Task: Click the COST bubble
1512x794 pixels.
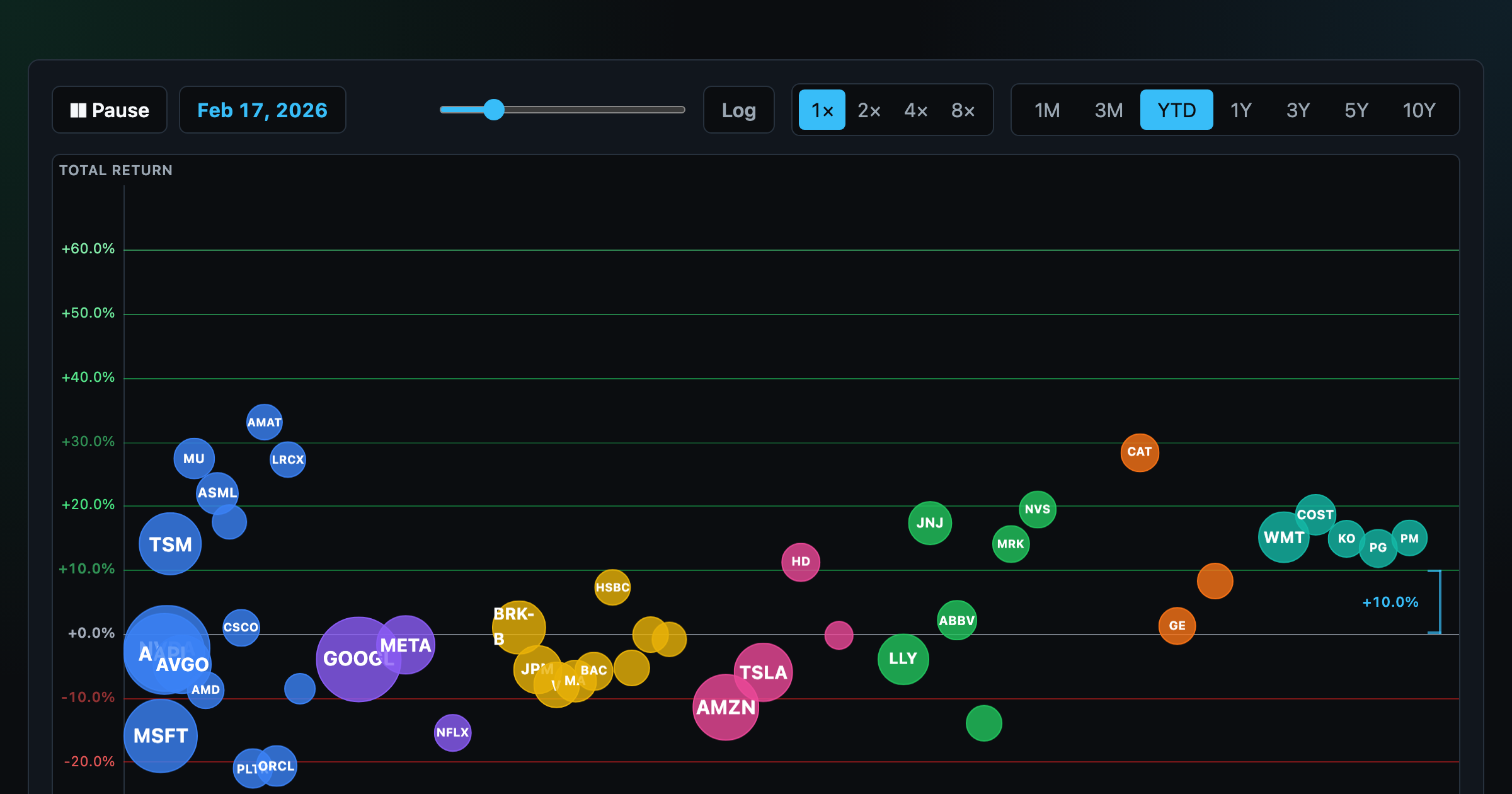Action: (x=1315, y=515)
